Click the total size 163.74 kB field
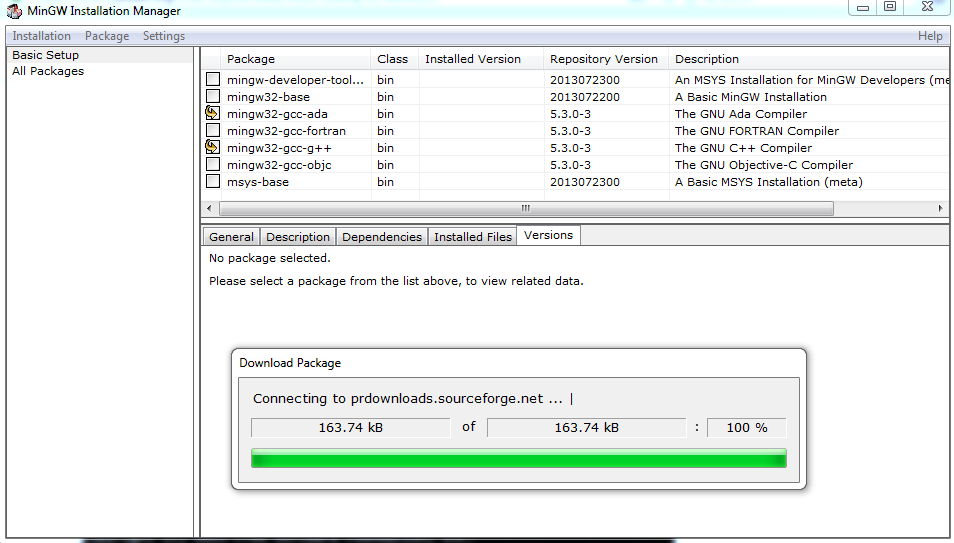The height and width of the screenshot is (543, 954). (x=587, y=427)
